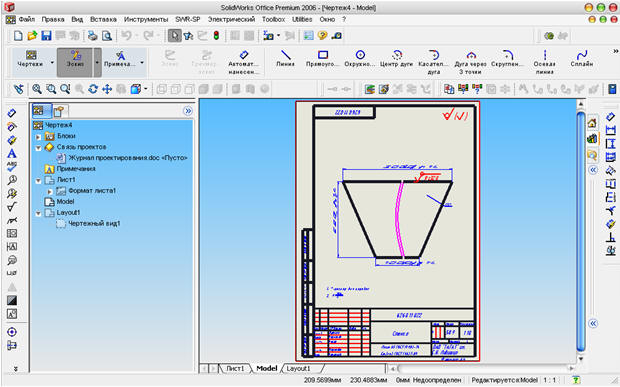Screen dimensions: 620x387
Task: Click the home icon in the task pane
Action: (592, 124)
